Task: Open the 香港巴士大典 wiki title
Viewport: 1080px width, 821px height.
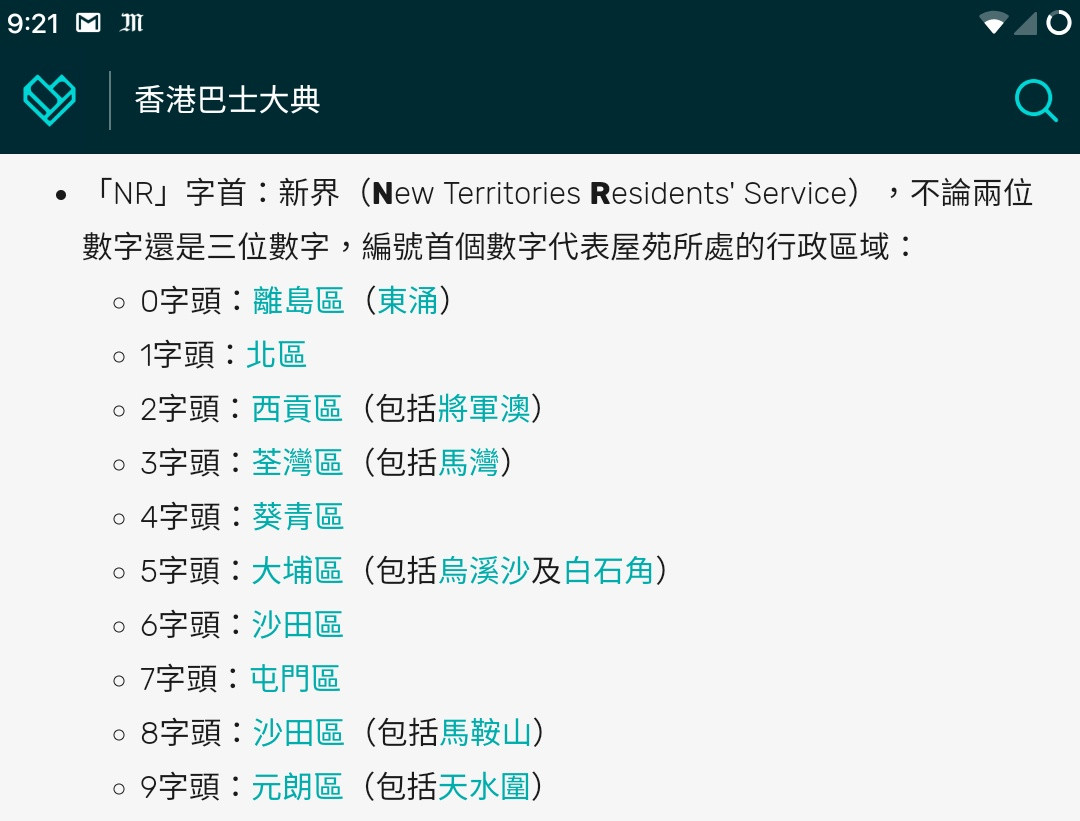Action: click(228, 100)
